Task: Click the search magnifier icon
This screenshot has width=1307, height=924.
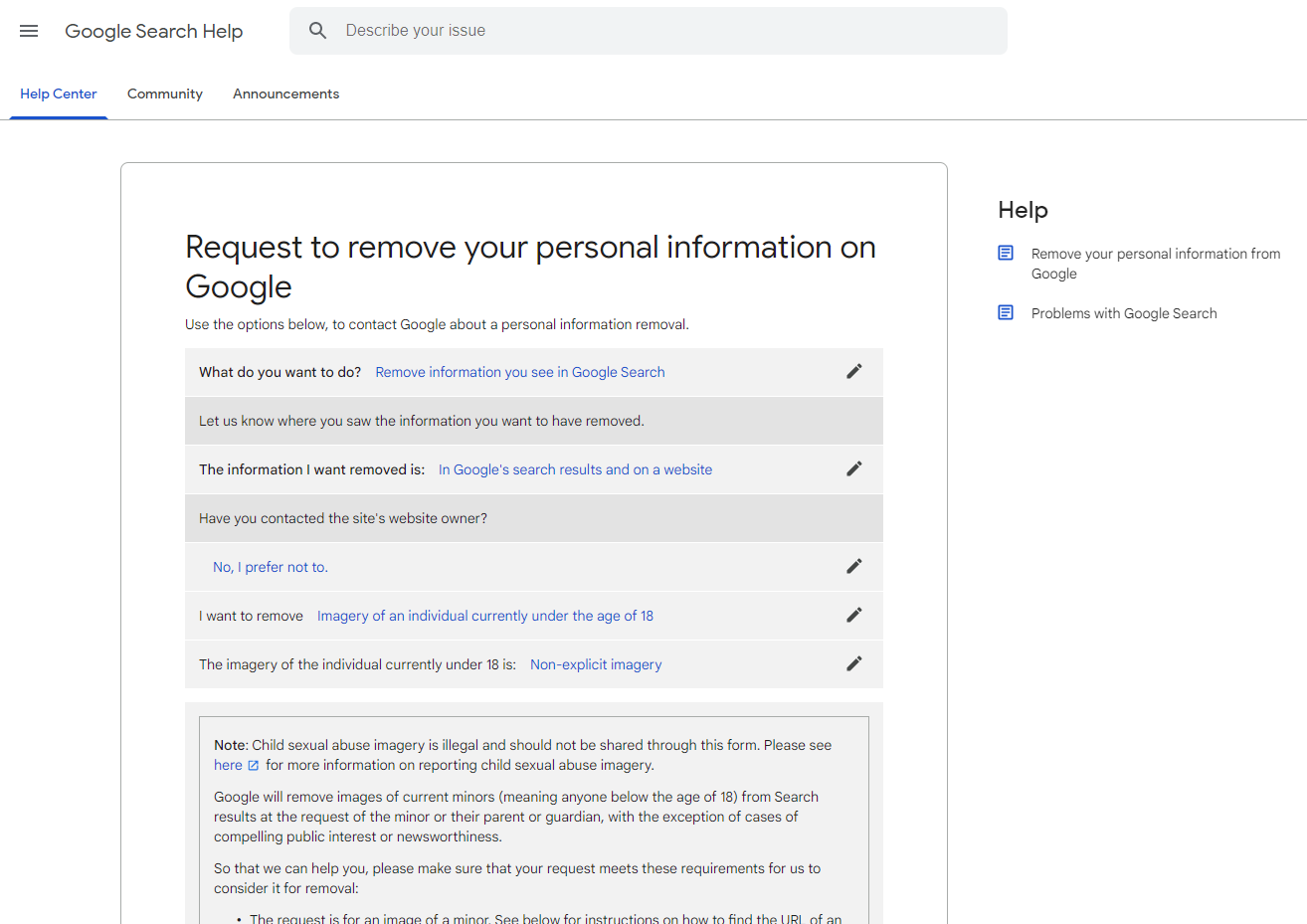Action: (317, 31)
